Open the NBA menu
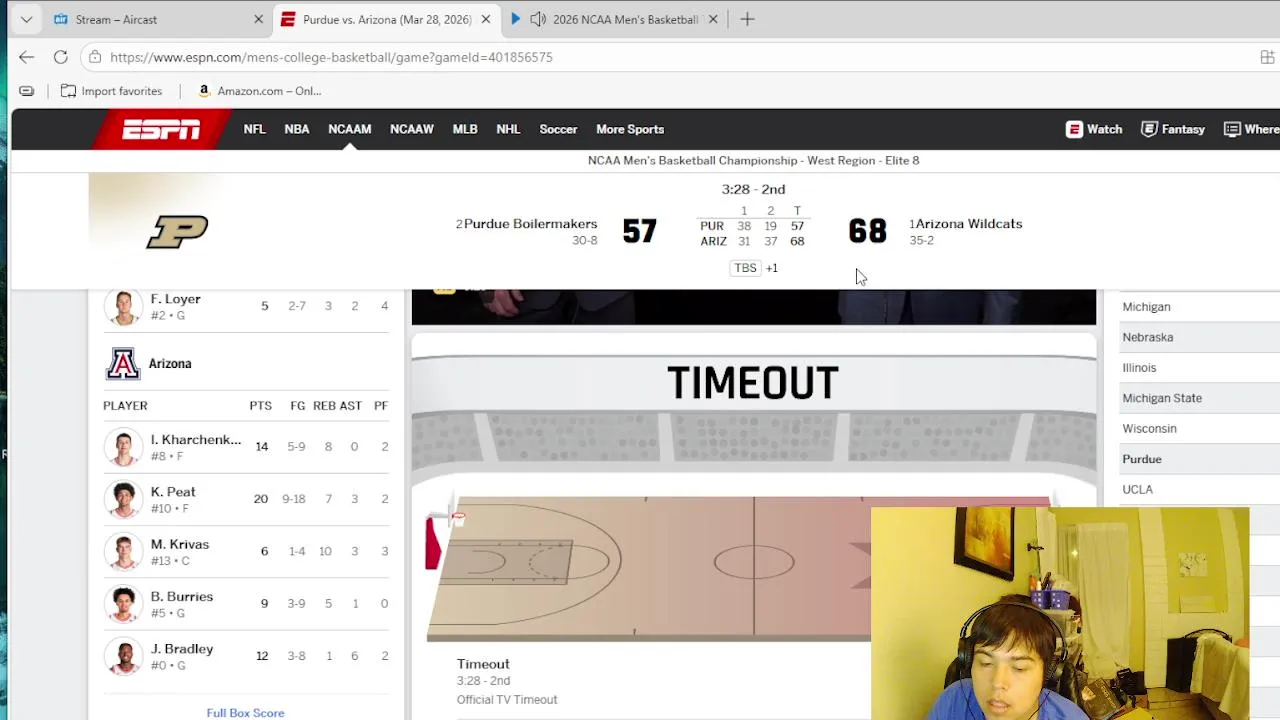 (x=297, y=129)
